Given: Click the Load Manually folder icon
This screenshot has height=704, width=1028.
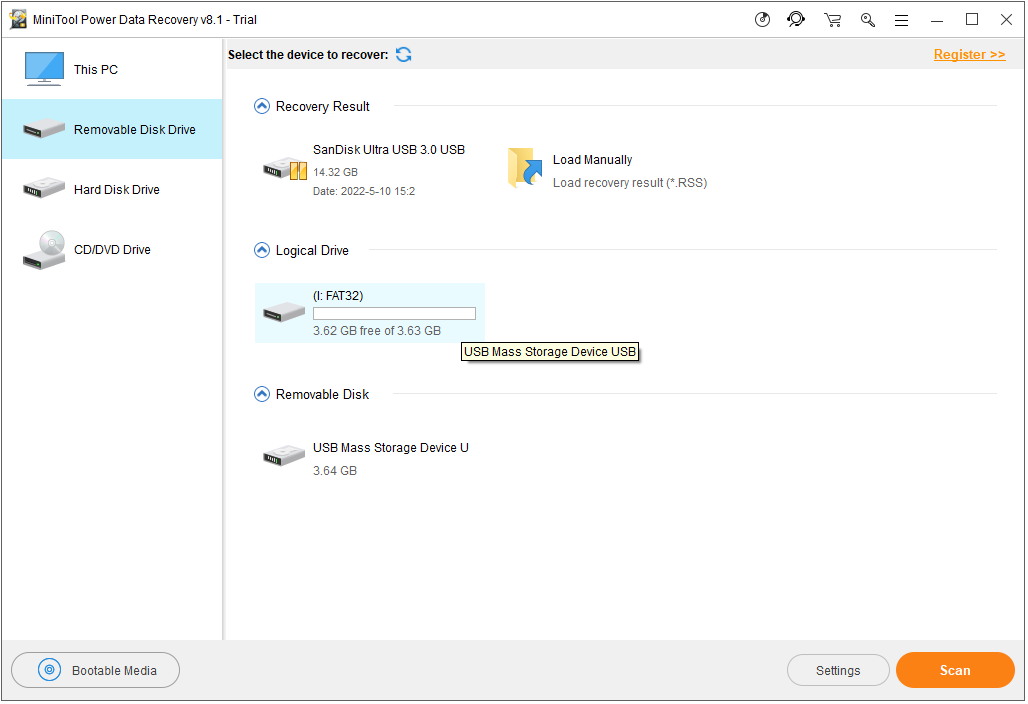Looking at the screenshot, I should click(x=525, y=168).
